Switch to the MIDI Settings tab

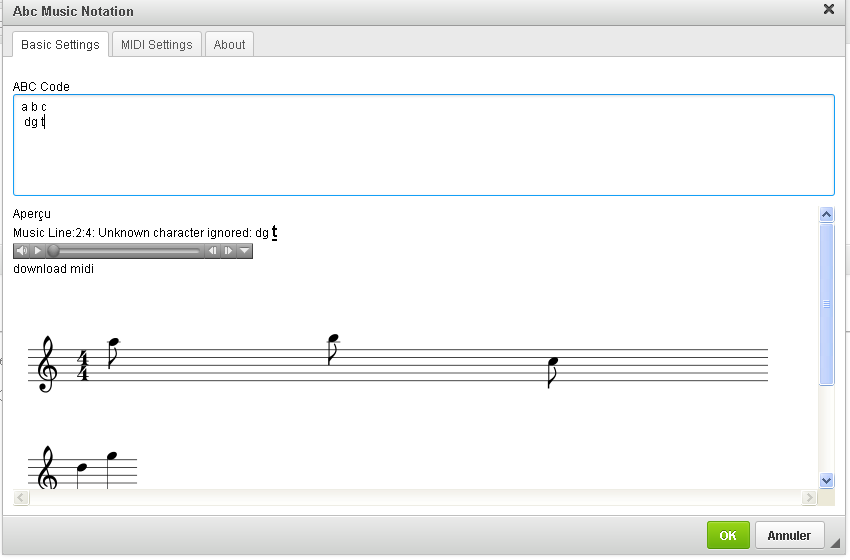click(x=156, y=45)
